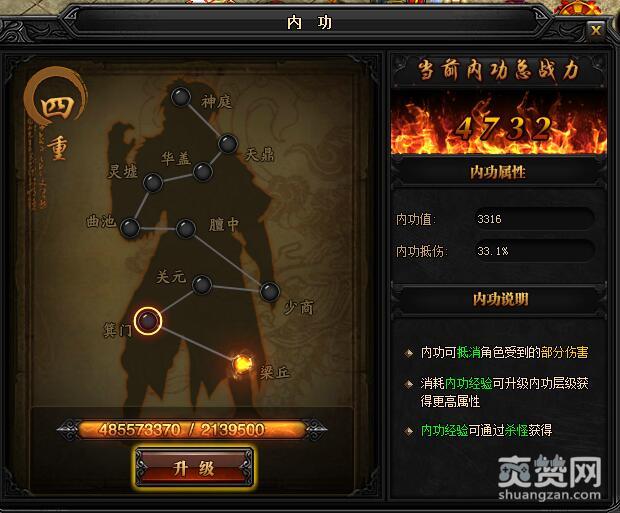
Task: Click the 当前内功总战力 title banner
Action: point(498,70)
